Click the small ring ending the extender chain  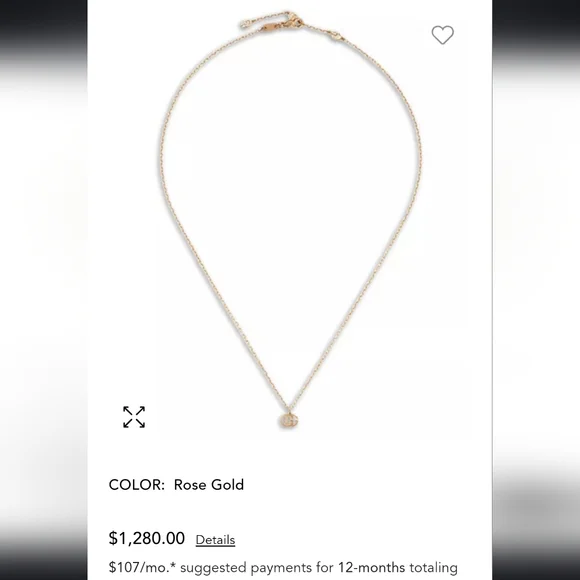[x=244, y=24]
